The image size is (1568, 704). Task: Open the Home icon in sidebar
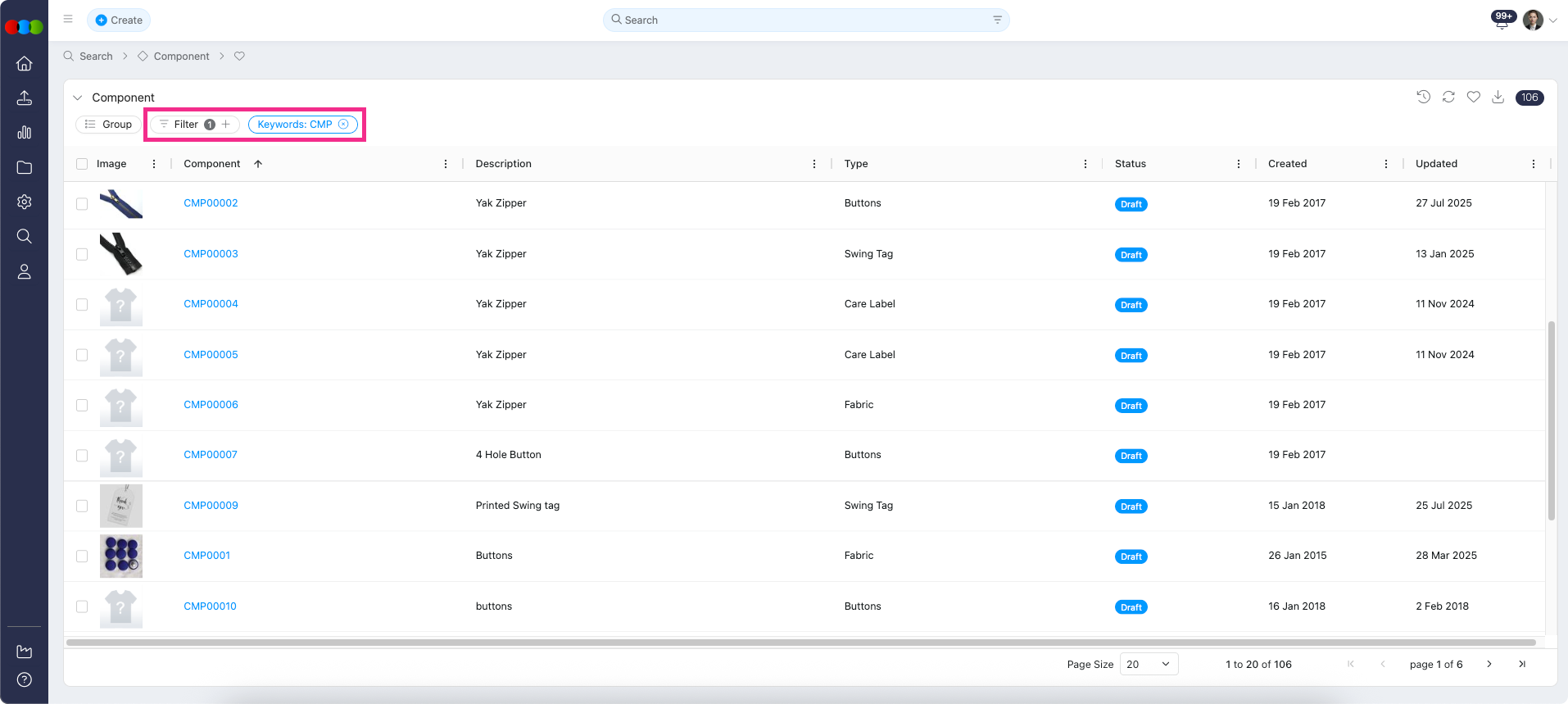pos(25,64)
